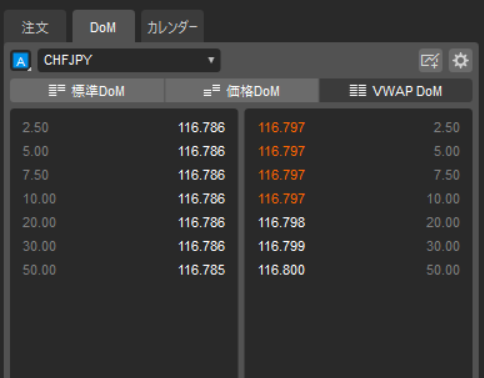The width and height of the screenshot is (484, 378).
Task: Click bid price 116.786 in 2.50 row
Action: click(x=202, y=128)
